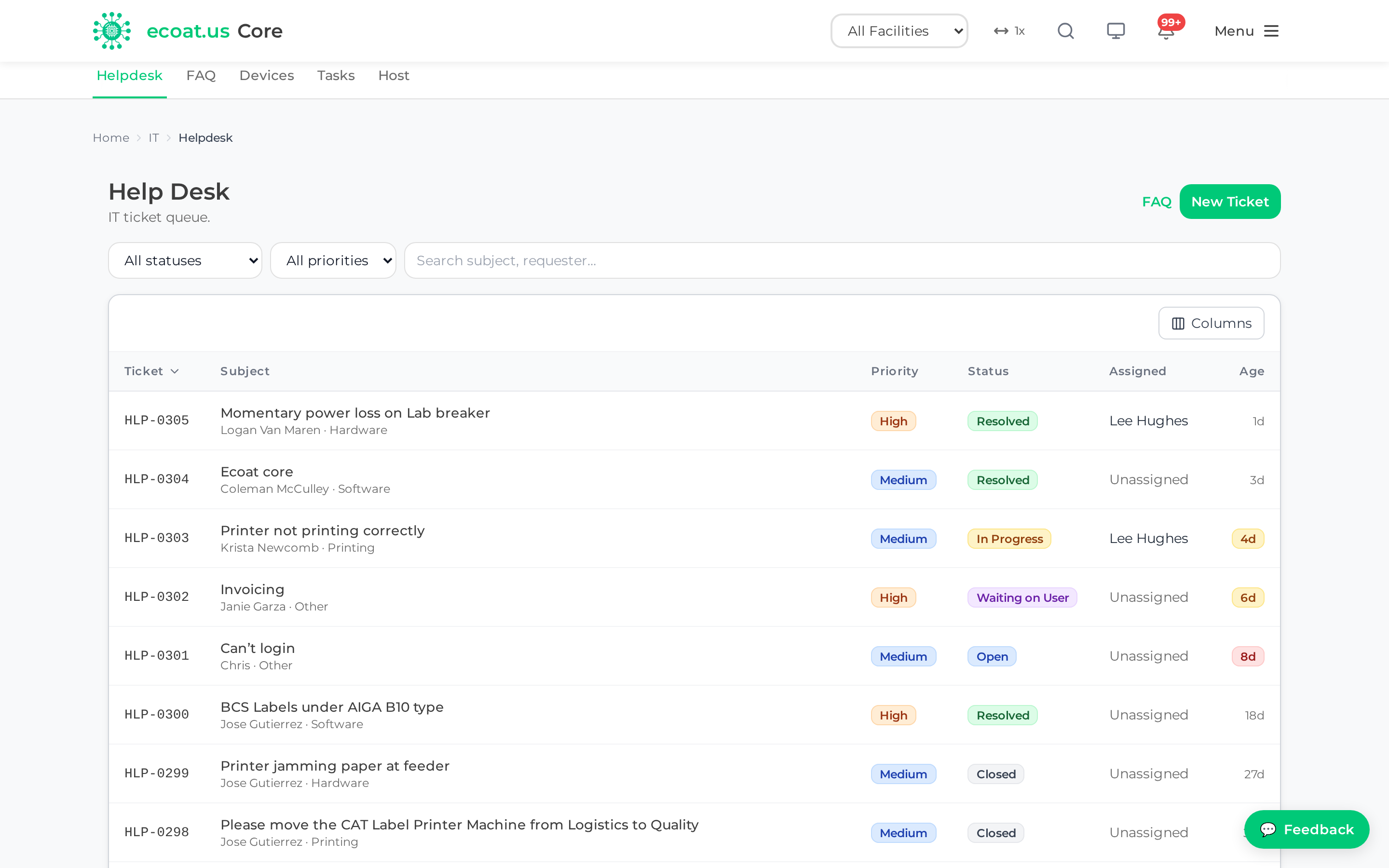Toggle the 1x width scale icon
The width and height of the screenshot is (1389, 868).
point(1009,31)
